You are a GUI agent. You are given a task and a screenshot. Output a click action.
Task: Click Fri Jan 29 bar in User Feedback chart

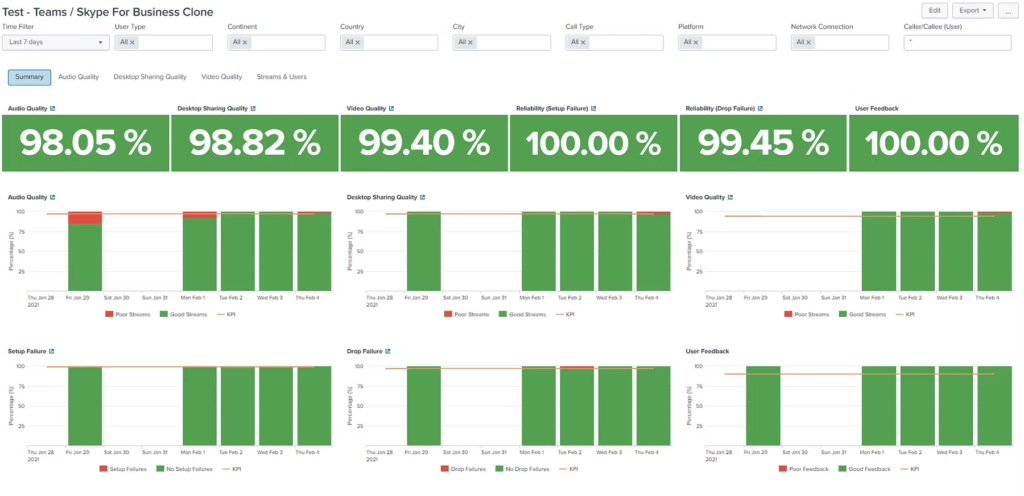(x=763, y=406)
